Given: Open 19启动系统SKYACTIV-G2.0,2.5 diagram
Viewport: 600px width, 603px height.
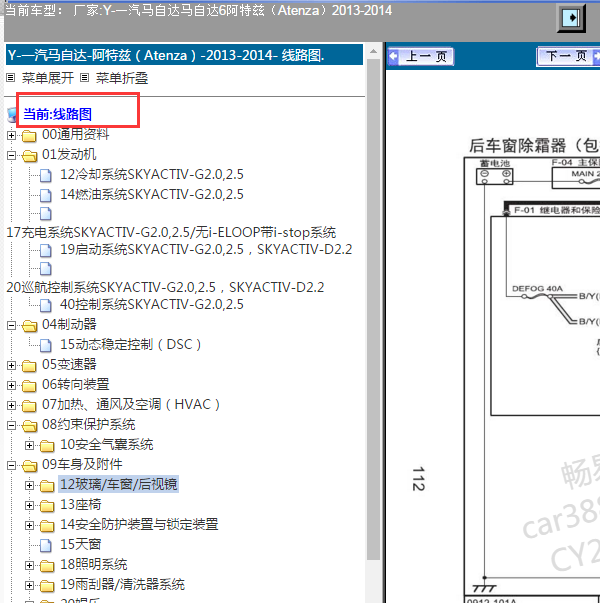Looking at the screenshot, I should [x=206, y=250].
